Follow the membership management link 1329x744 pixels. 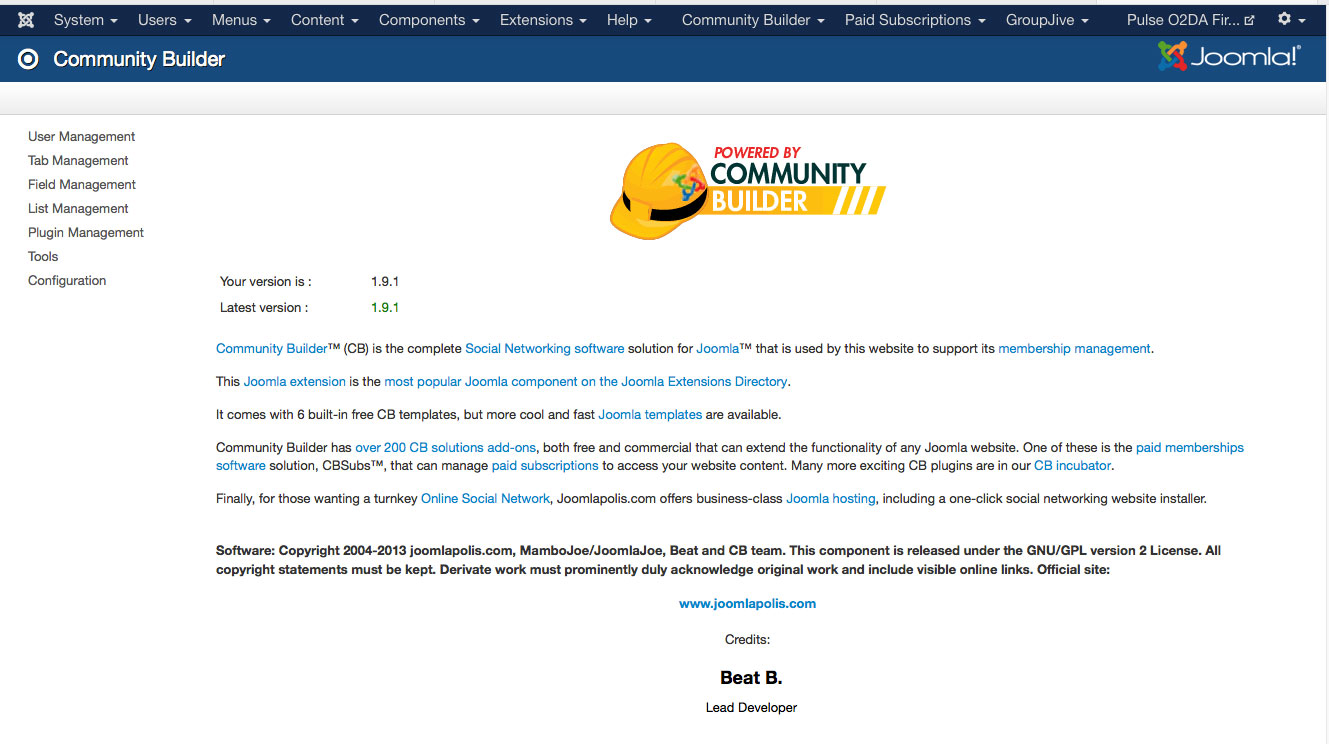[1075, 349]
